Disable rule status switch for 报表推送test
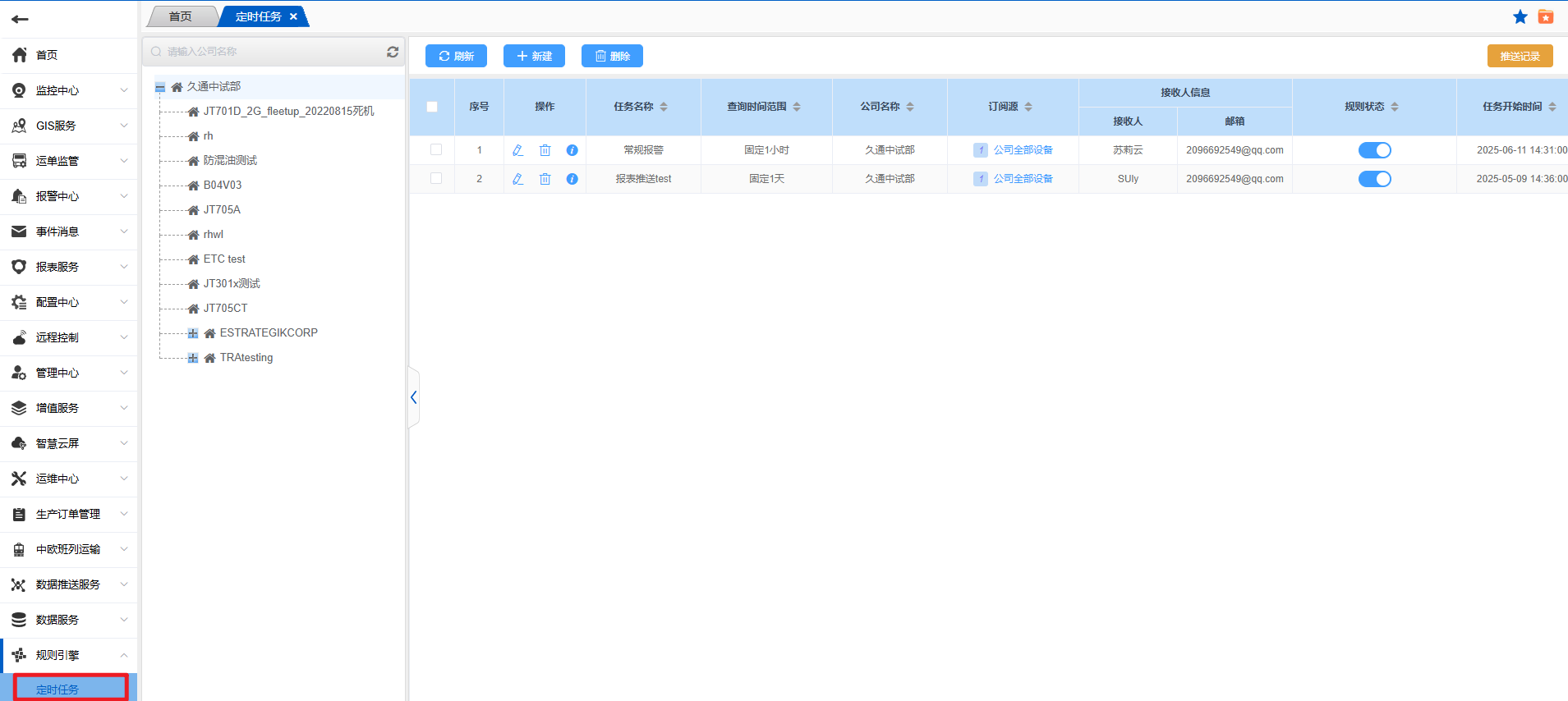The height and width of the screenshot is (701, 1568). coord(1373,179)
